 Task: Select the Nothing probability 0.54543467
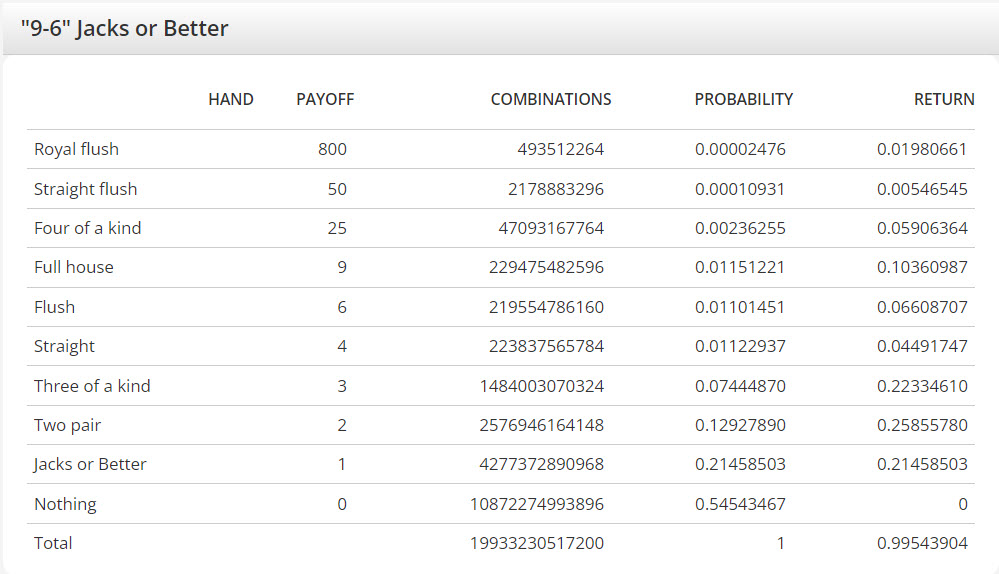coord(740,504)
